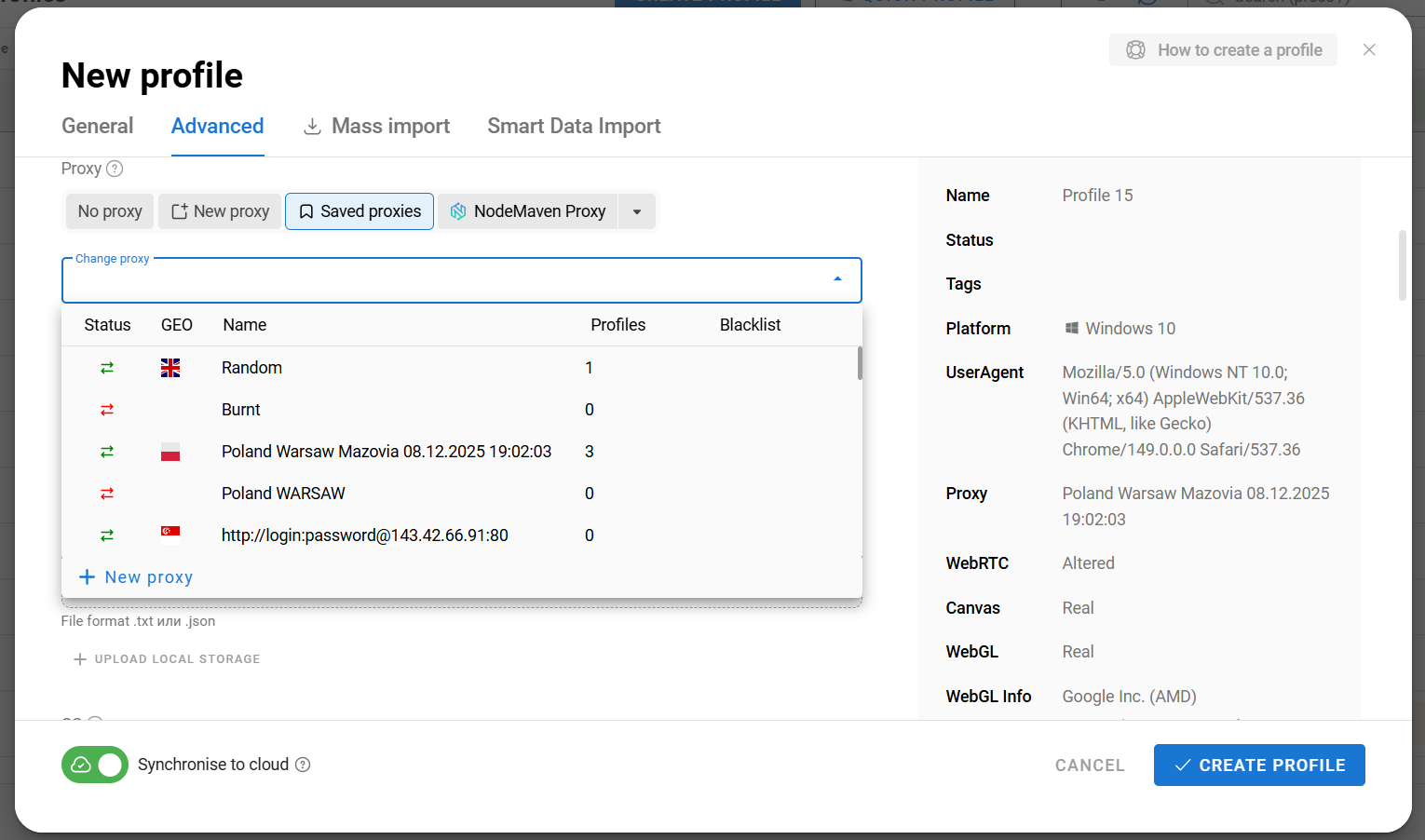Click the Synchronise to cloud help icon
This screenshot has width=1425, height=840.
point(303,765)
